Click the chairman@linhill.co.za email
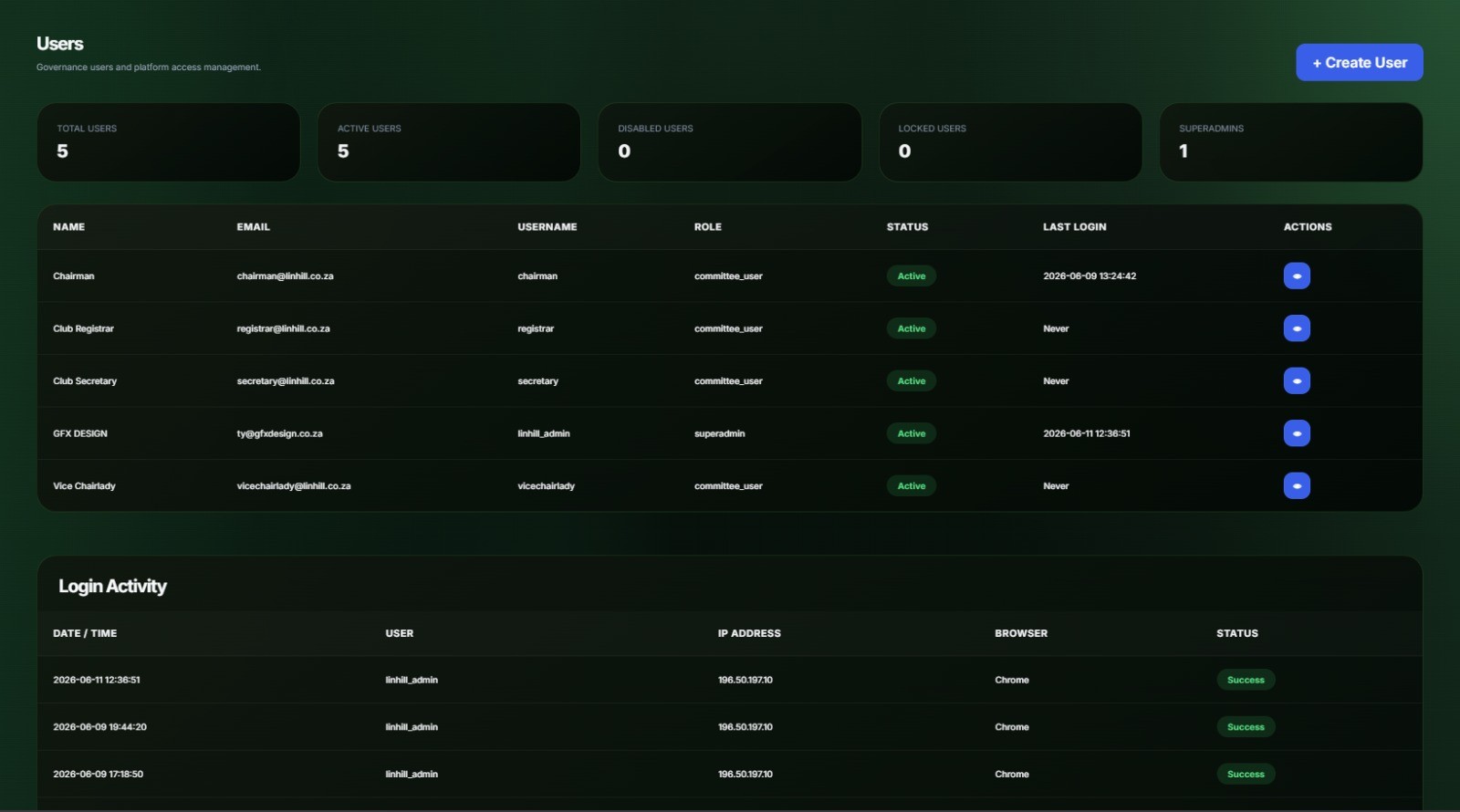The image size is (1460, 812). pyautogui.click(x=286, y=276)
